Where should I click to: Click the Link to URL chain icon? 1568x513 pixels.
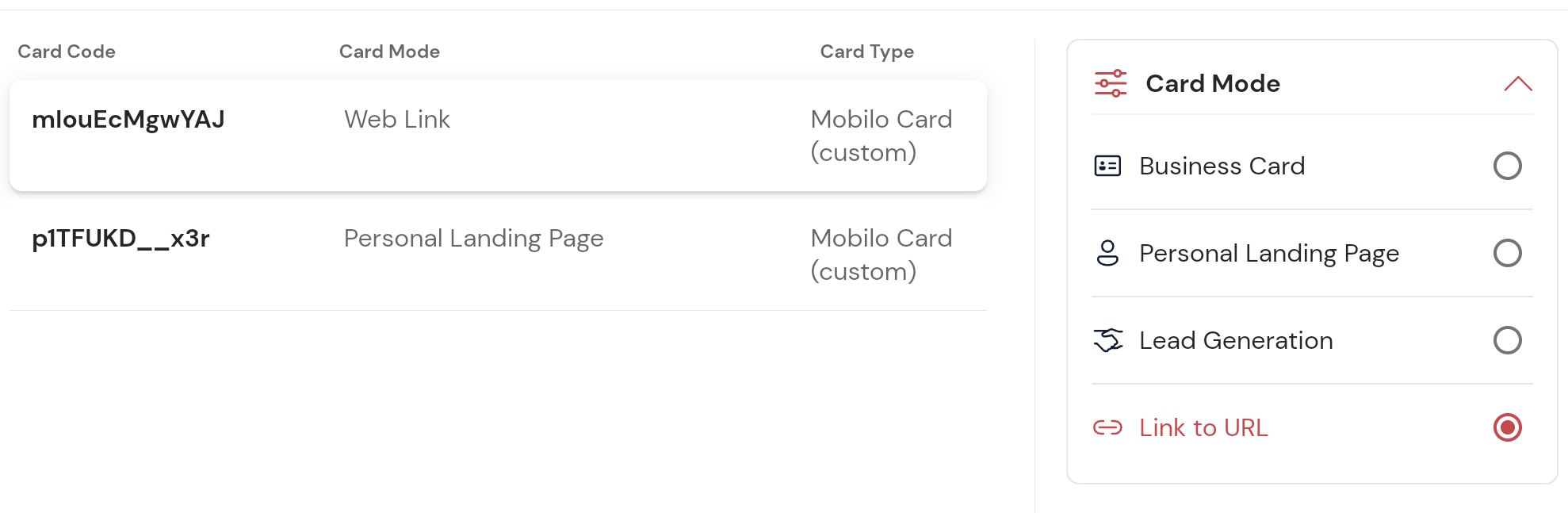tap(1107, 427)
